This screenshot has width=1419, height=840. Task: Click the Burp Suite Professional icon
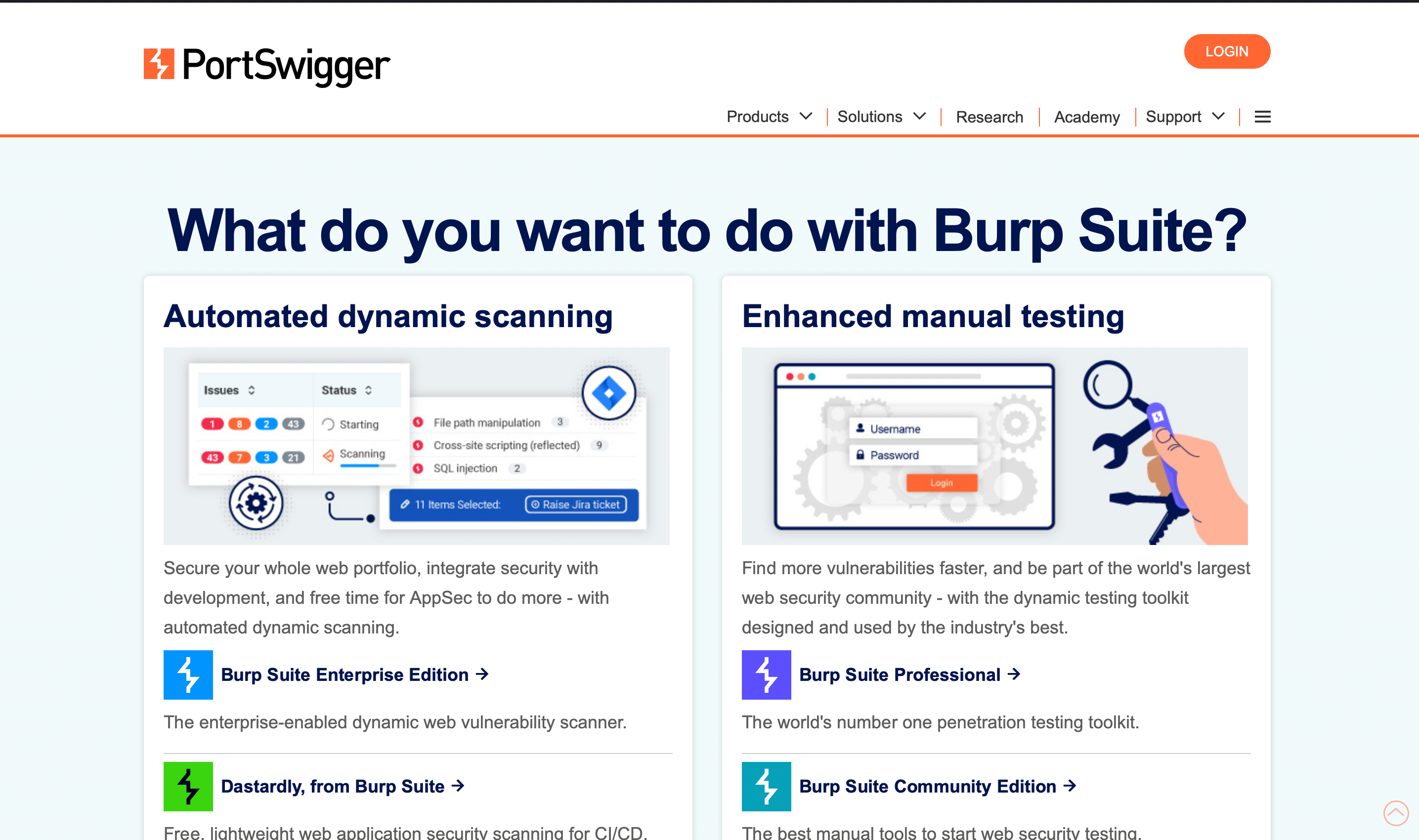pos(765,673)
